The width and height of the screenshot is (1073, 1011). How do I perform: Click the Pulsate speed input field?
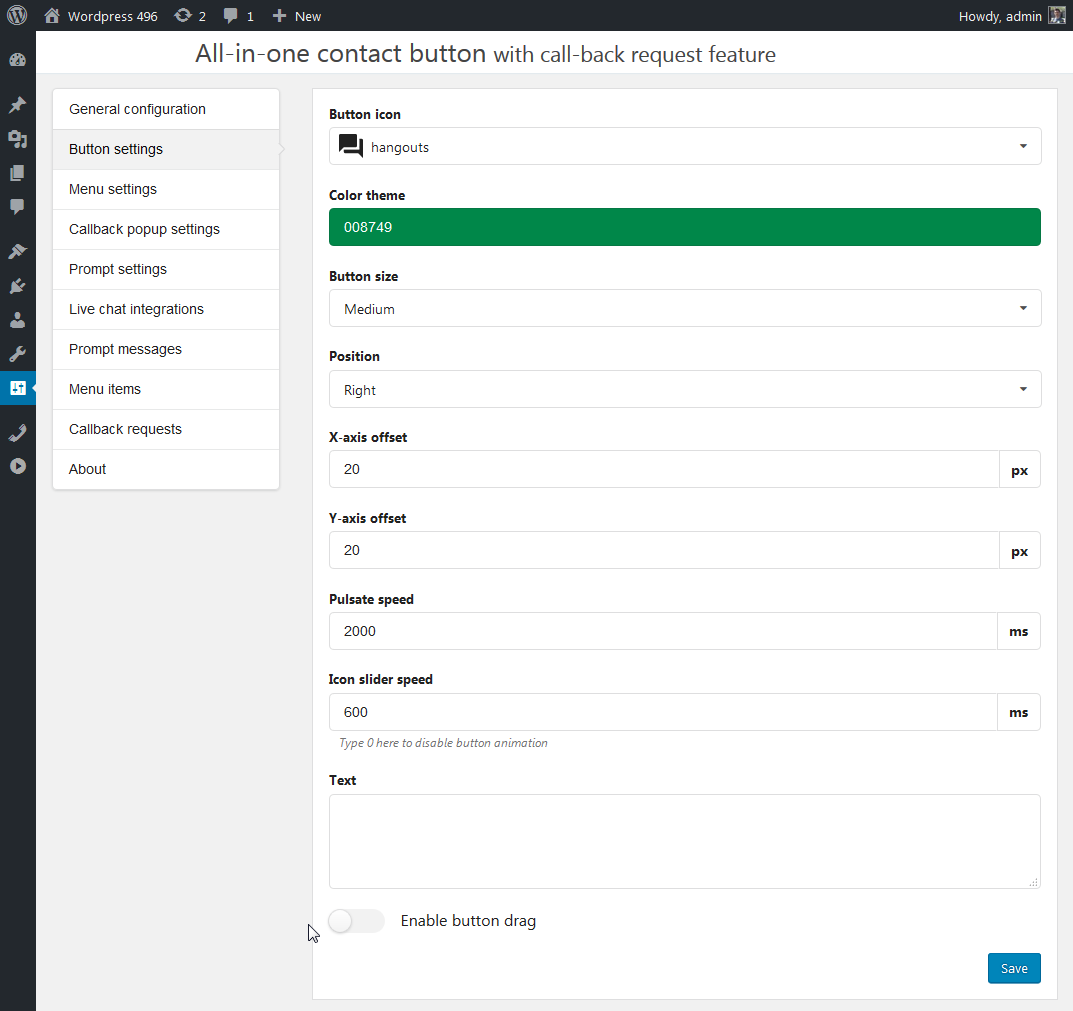[663, 631]
